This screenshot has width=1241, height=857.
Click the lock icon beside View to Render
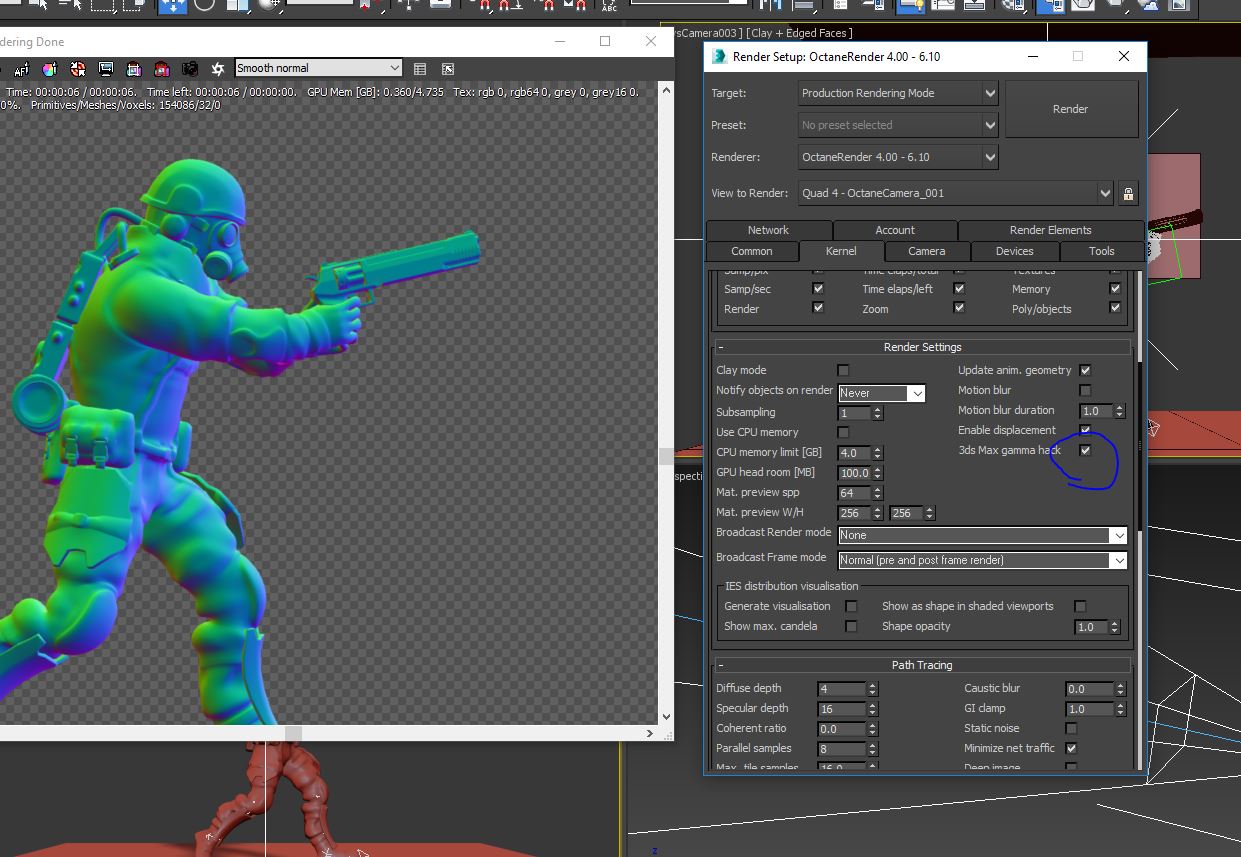coord(1128,193)
